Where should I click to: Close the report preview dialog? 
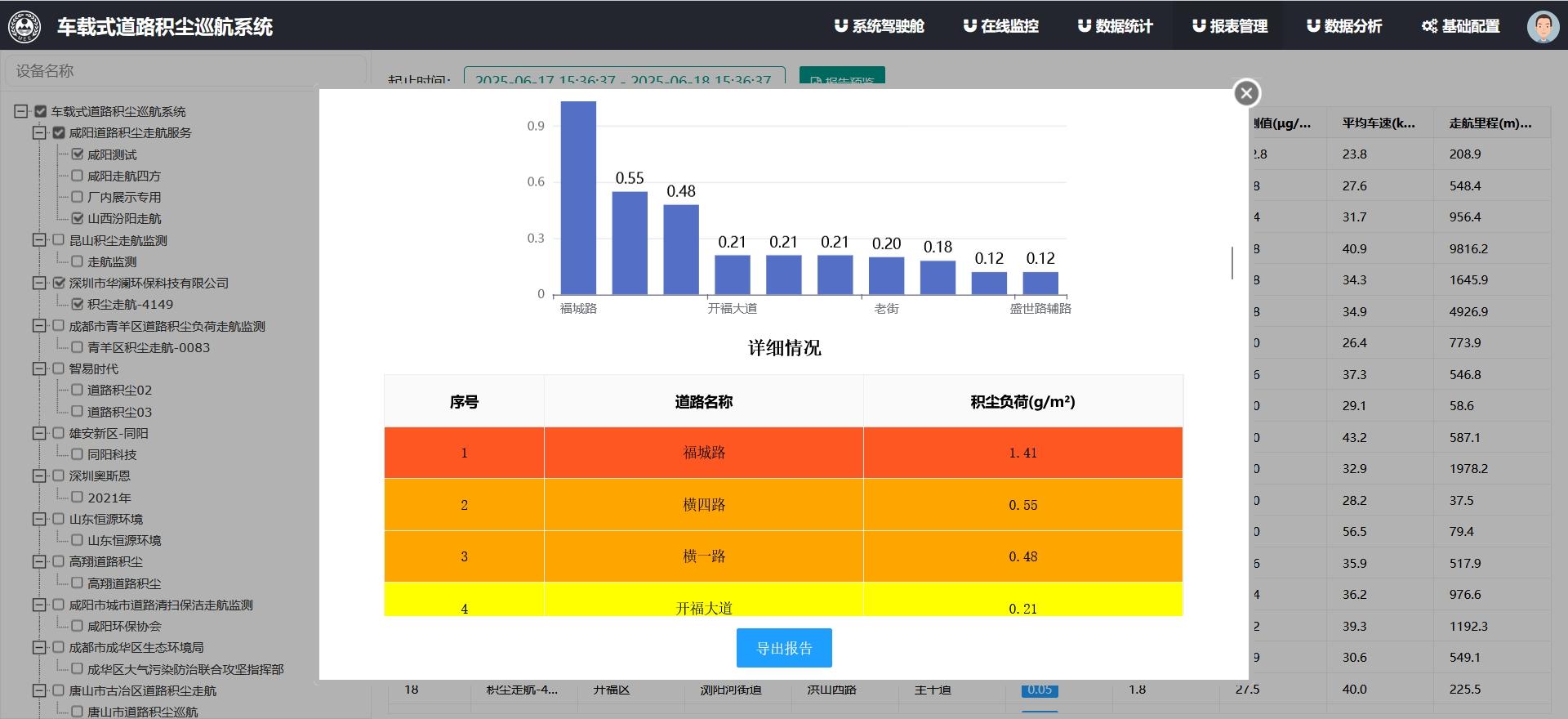tap(1246, 93)
